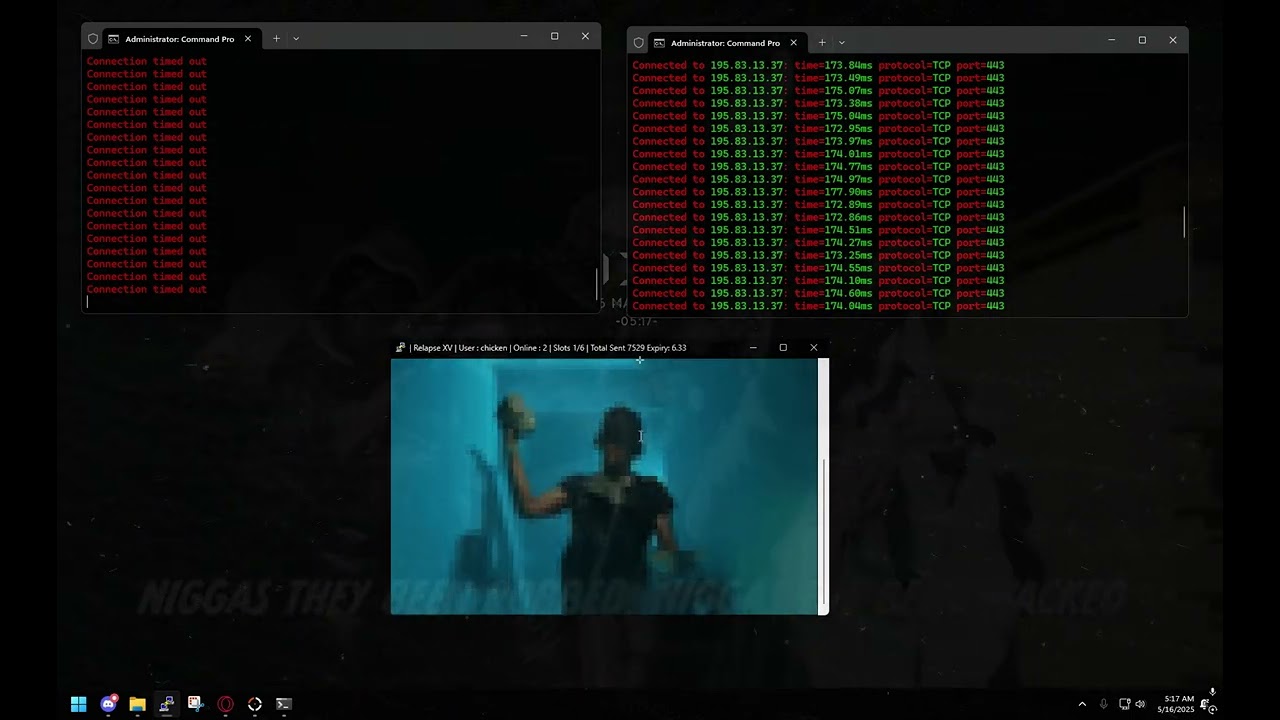Click the time=173.84ms connection line

[x=818, y=65]
